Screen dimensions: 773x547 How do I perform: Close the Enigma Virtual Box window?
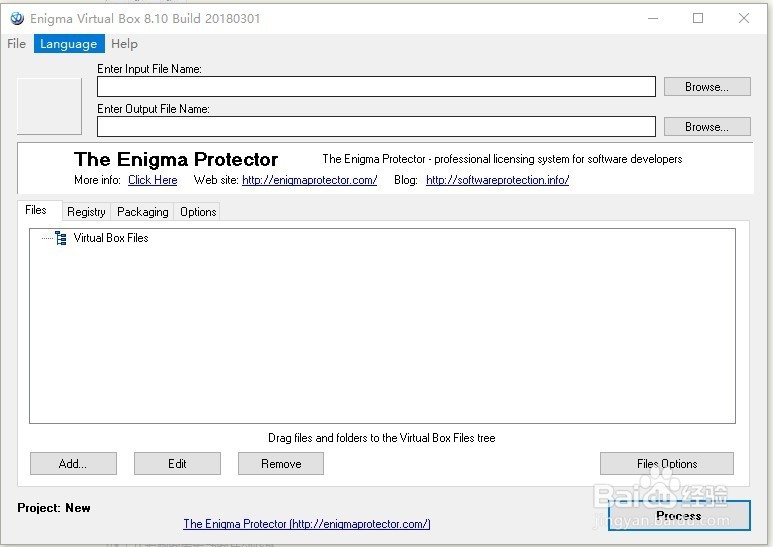(x=744, y=18)
